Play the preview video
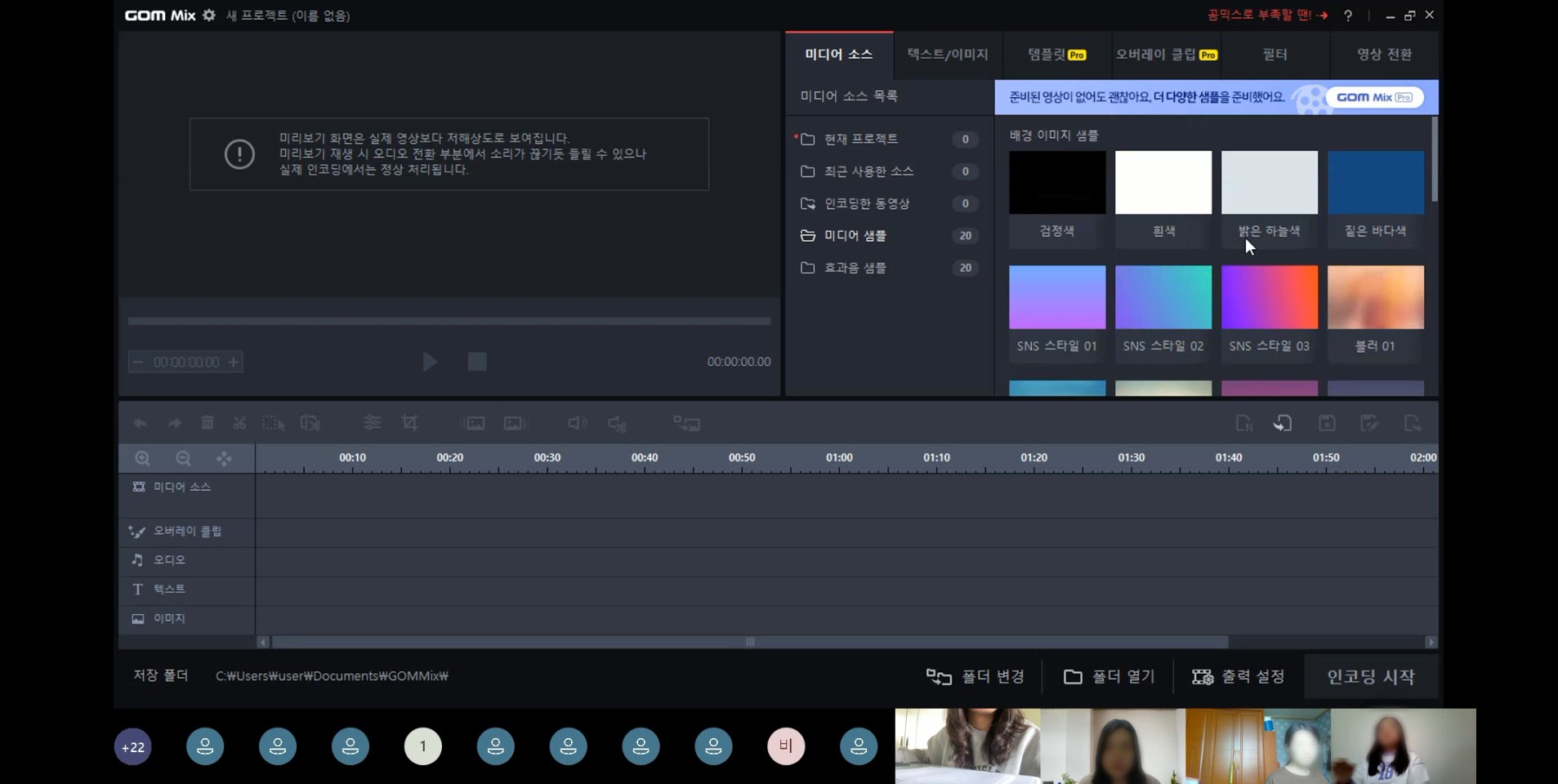 pyautogui.click(x=430, y=362)
